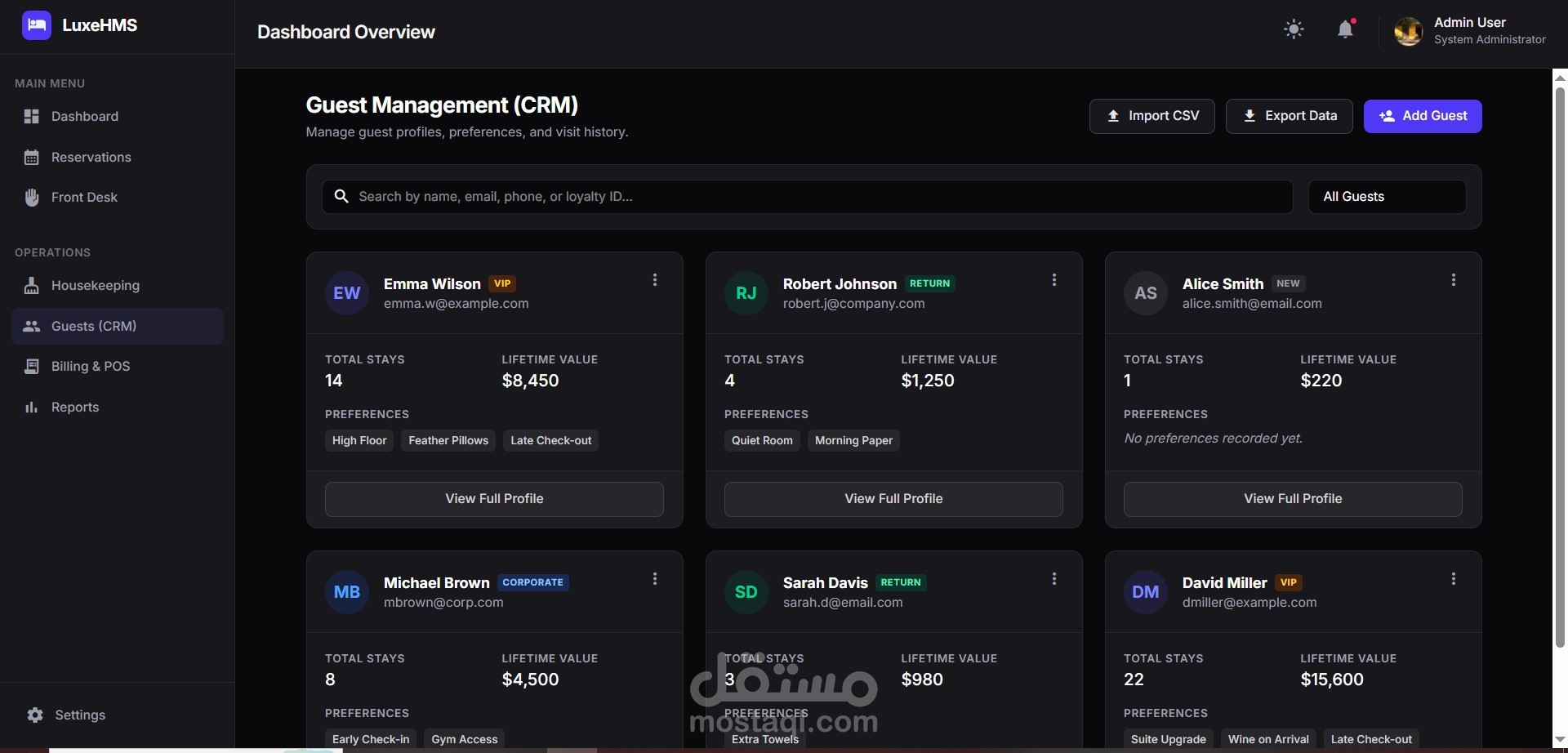Click the scrollbar down arrow
The height and width of the screenshot is (753, 1568).
1560,739
